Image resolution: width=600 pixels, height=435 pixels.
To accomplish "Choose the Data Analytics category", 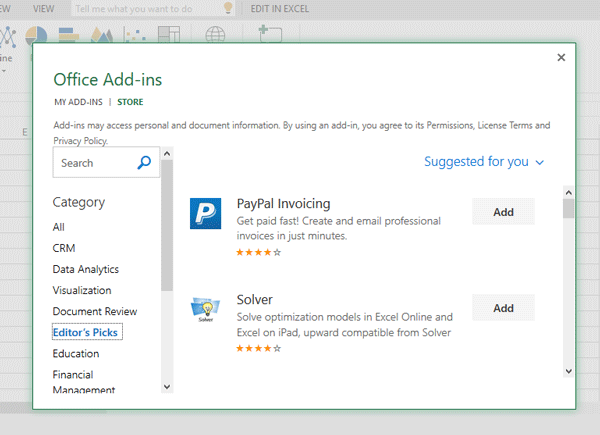I will (86, 269).
